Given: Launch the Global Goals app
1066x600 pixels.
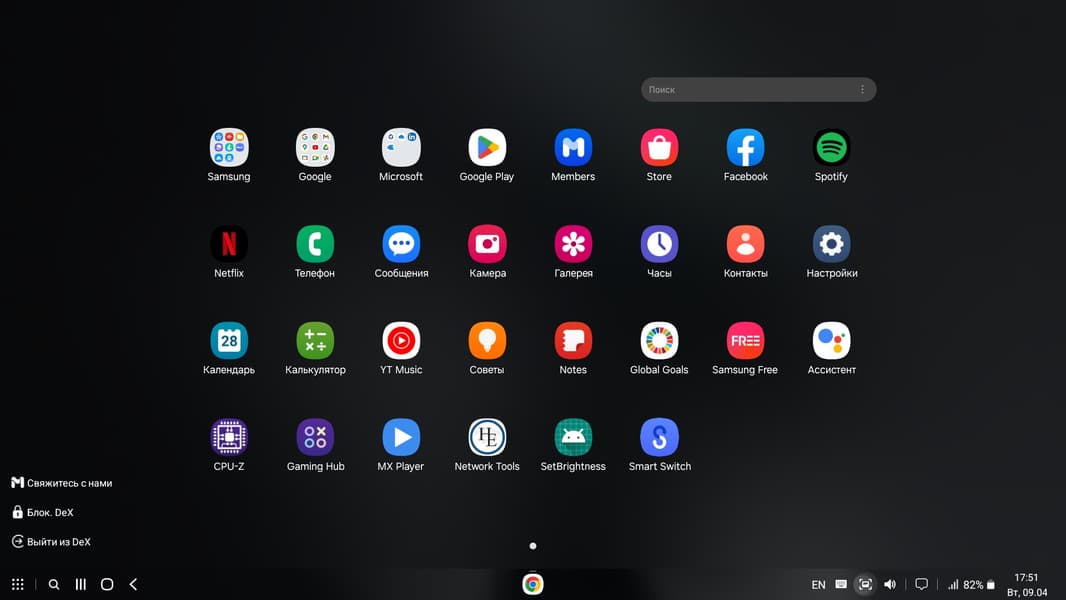Looking at the screenshot, I should click(x=659, y=340).
